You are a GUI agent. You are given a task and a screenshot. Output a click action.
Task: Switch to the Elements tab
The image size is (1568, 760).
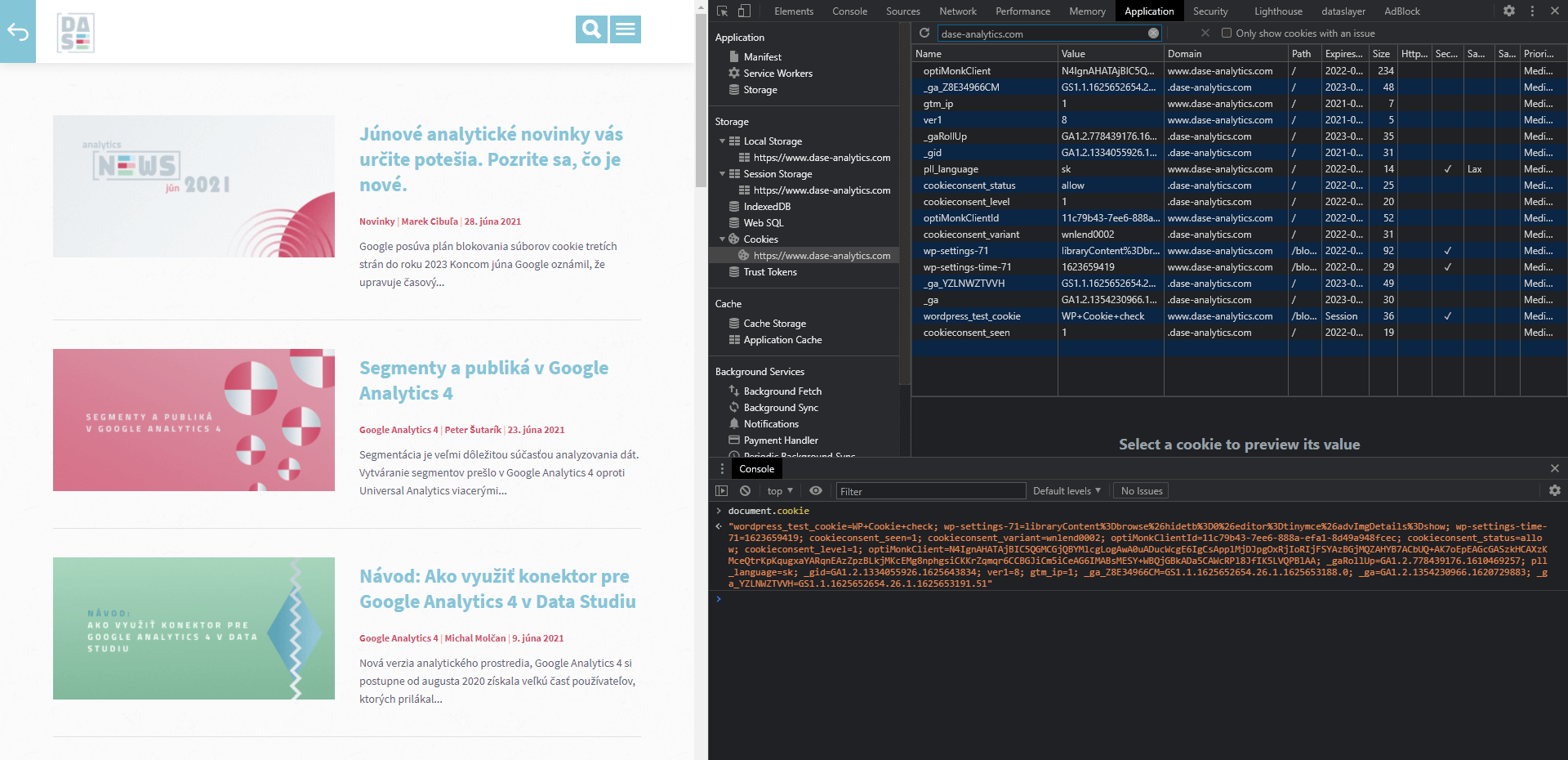click(794, 11)
